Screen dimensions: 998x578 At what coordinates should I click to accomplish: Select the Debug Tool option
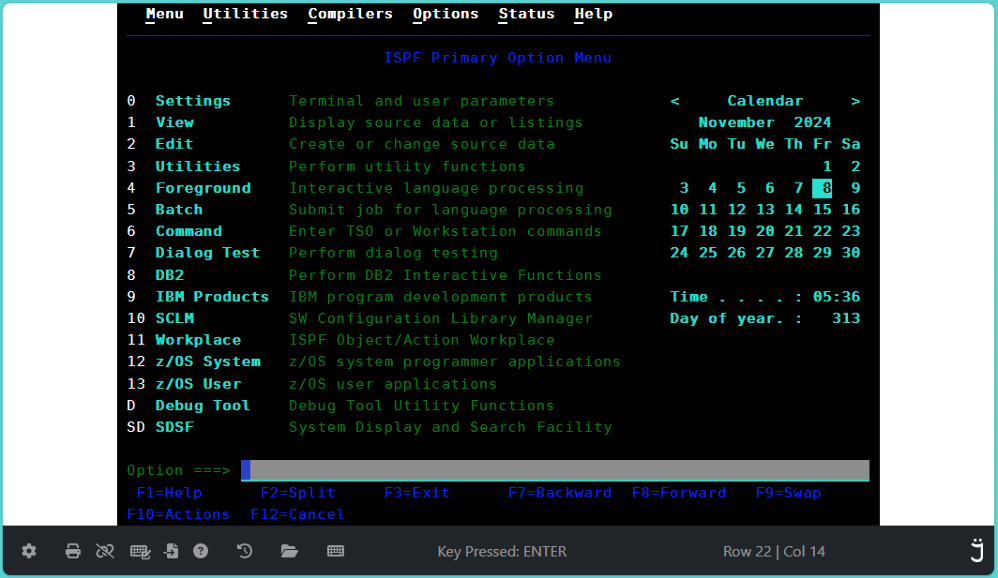202,405
